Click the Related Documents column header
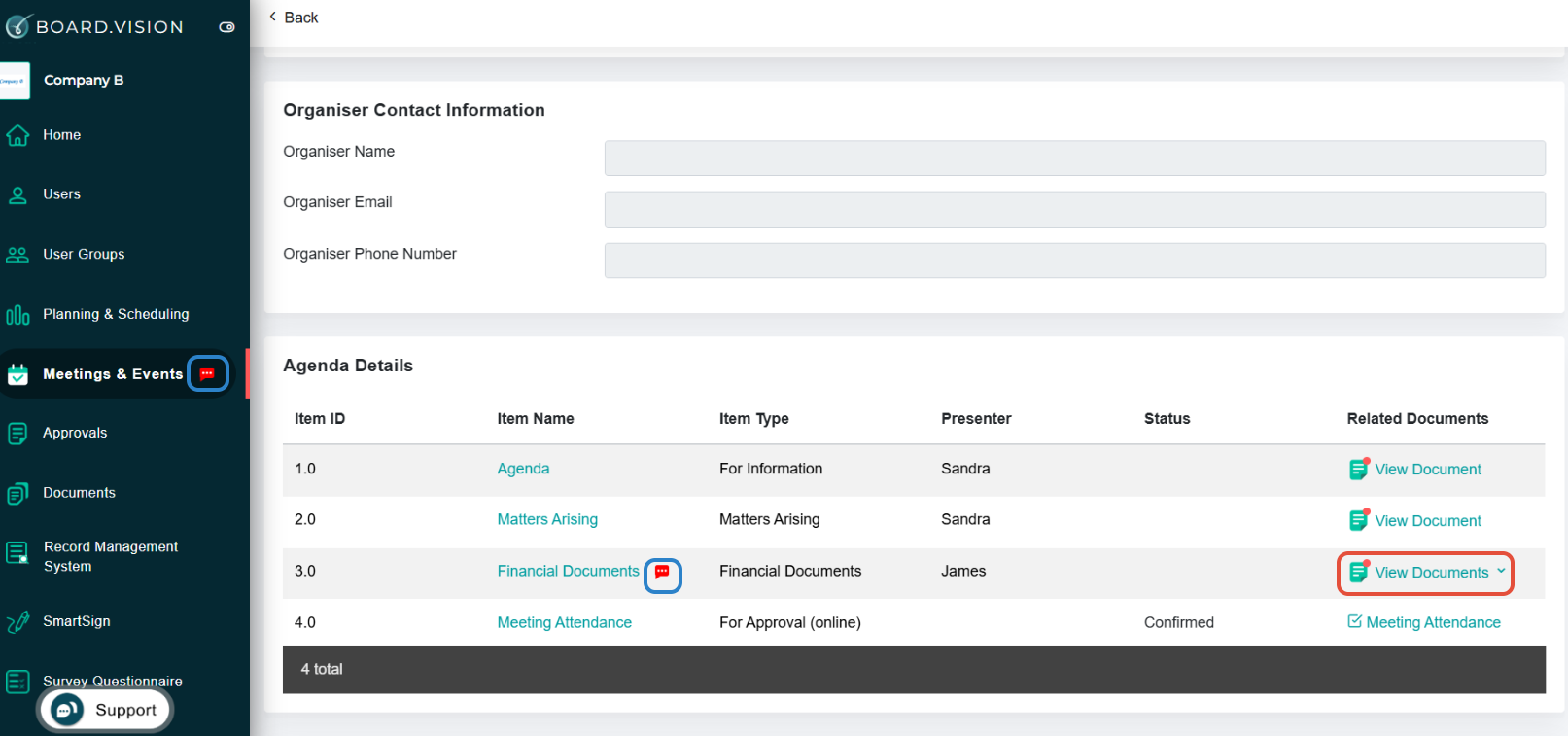 1417,418
